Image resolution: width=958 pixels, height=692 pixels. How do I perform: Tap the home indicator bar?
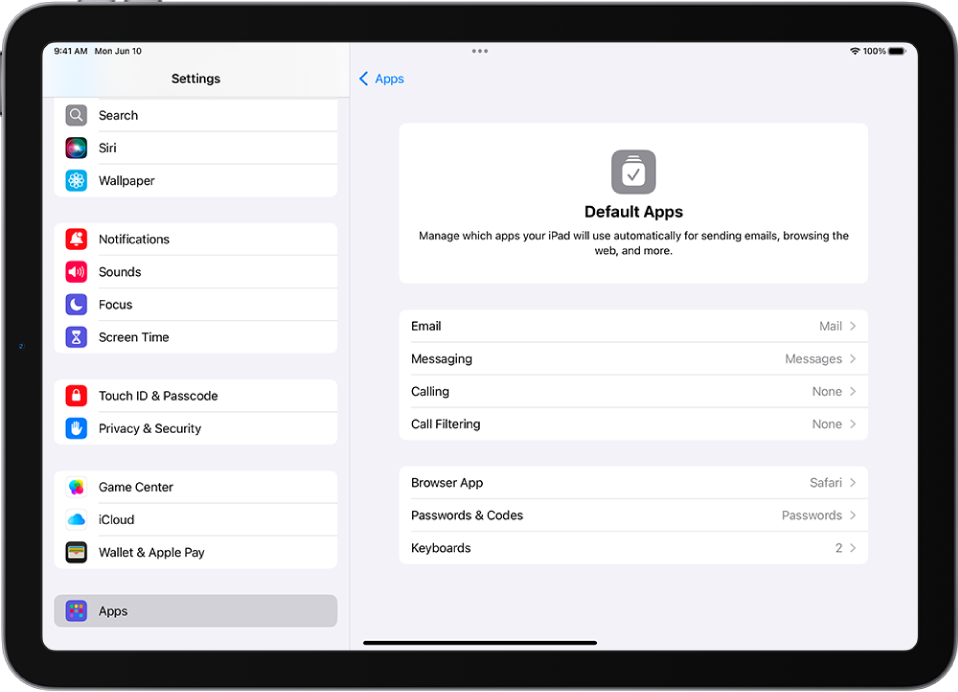pos(480,643)
